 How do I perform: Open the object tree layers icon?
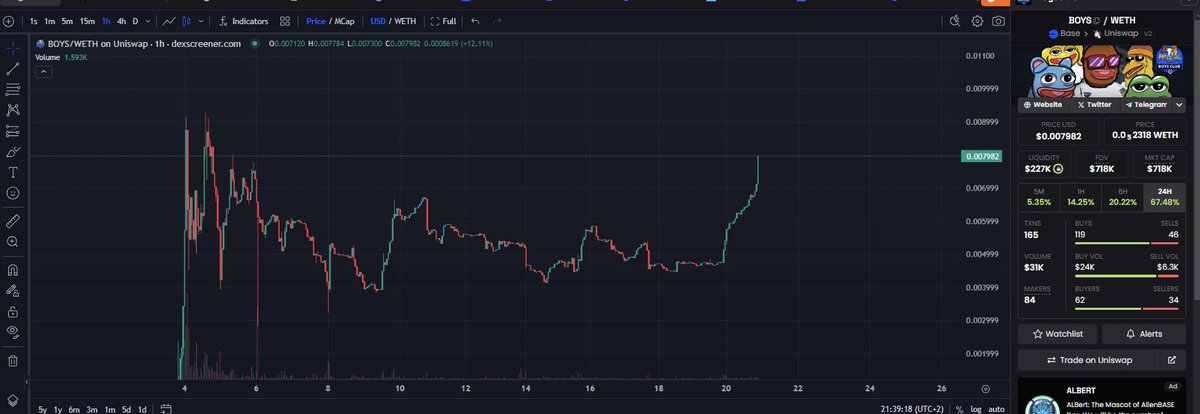coord(13,401)
